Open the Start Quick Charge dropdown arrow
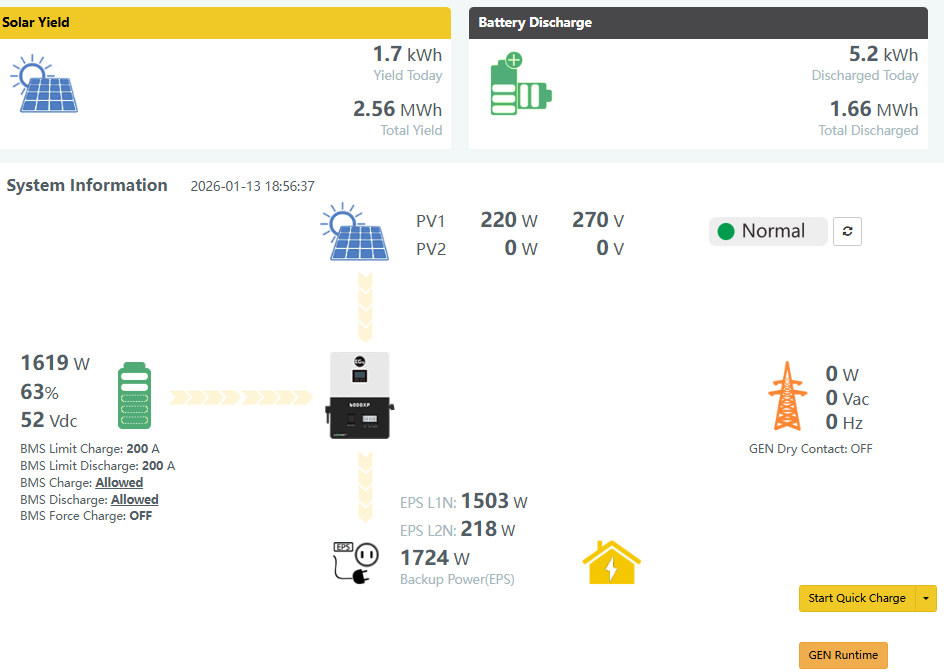Viewport: 944px width, 672px height. click(x=927, y=598)
